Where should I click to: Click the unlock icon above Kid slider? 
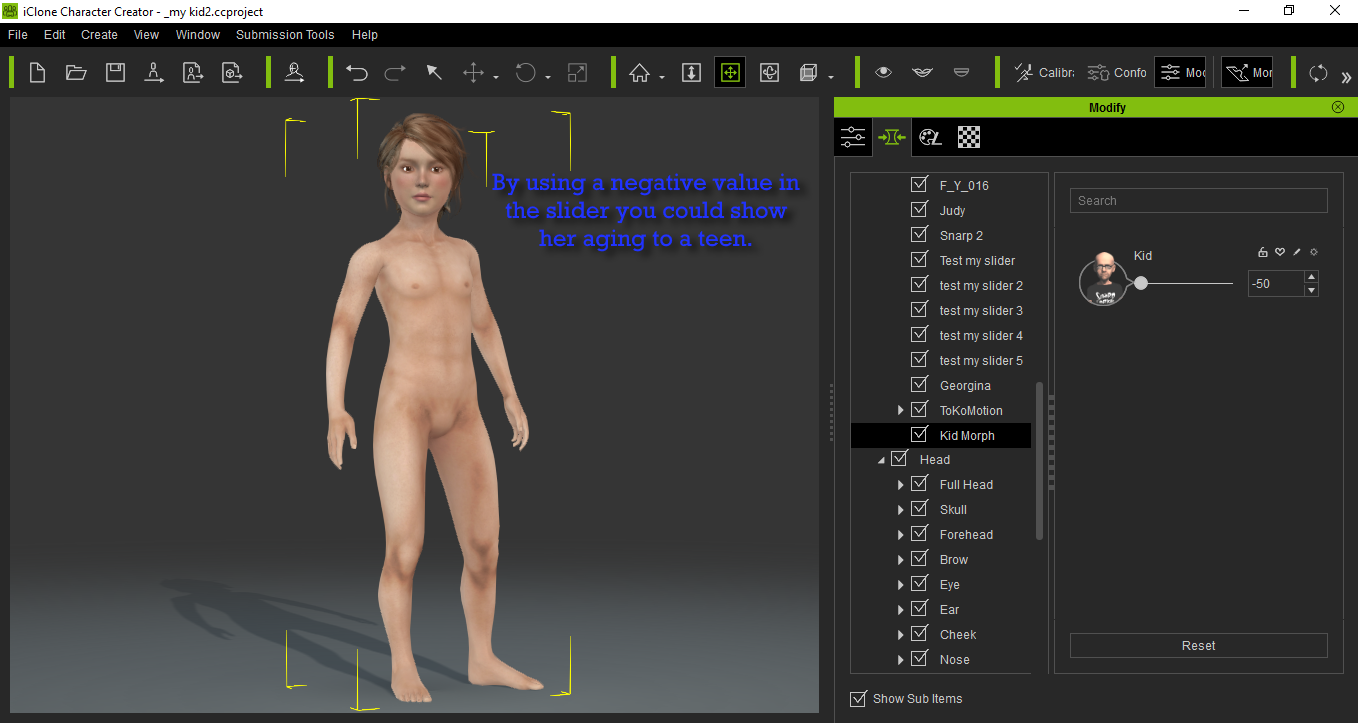(1263, 252)
